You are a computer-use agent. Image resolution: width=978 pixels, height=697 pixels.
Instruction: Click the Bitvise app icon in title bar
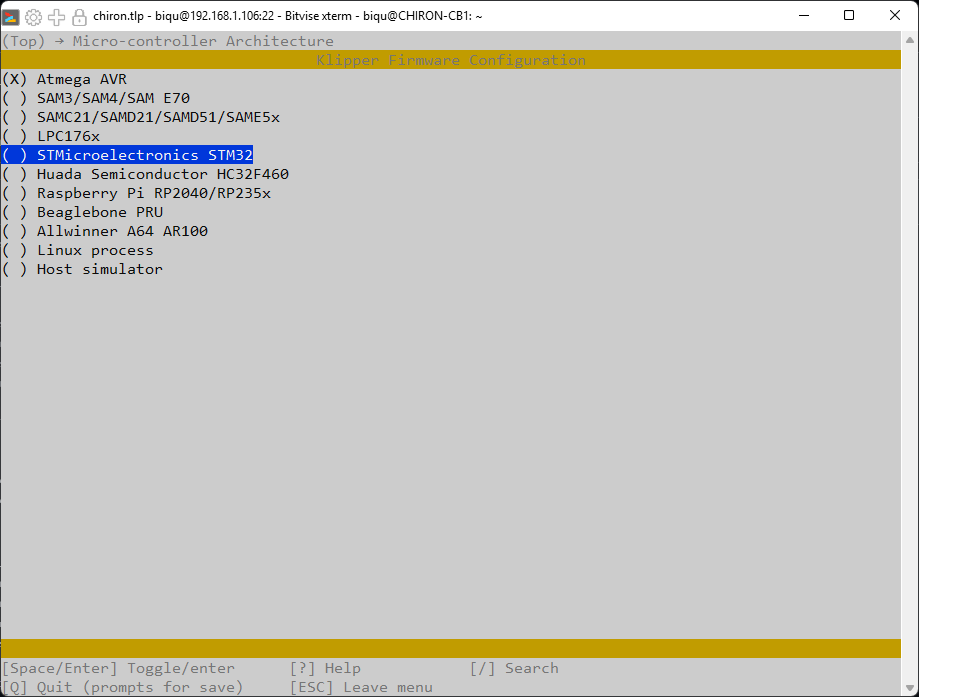(x=11, y=16)
